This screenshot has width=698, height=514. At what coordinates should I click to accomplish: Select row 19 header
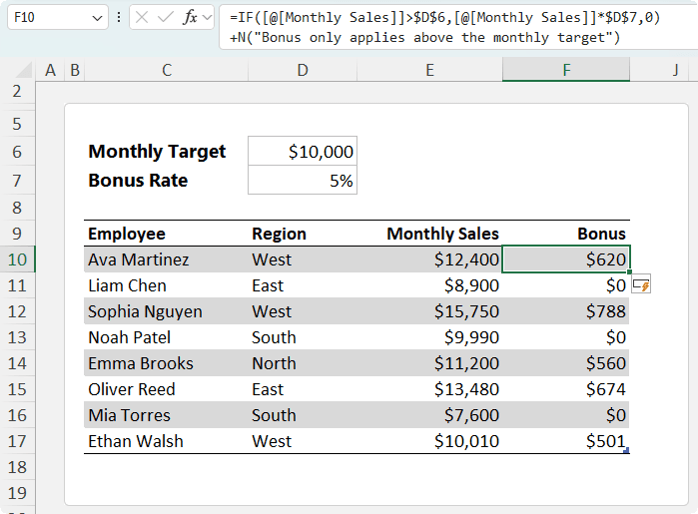coord(17,493)
